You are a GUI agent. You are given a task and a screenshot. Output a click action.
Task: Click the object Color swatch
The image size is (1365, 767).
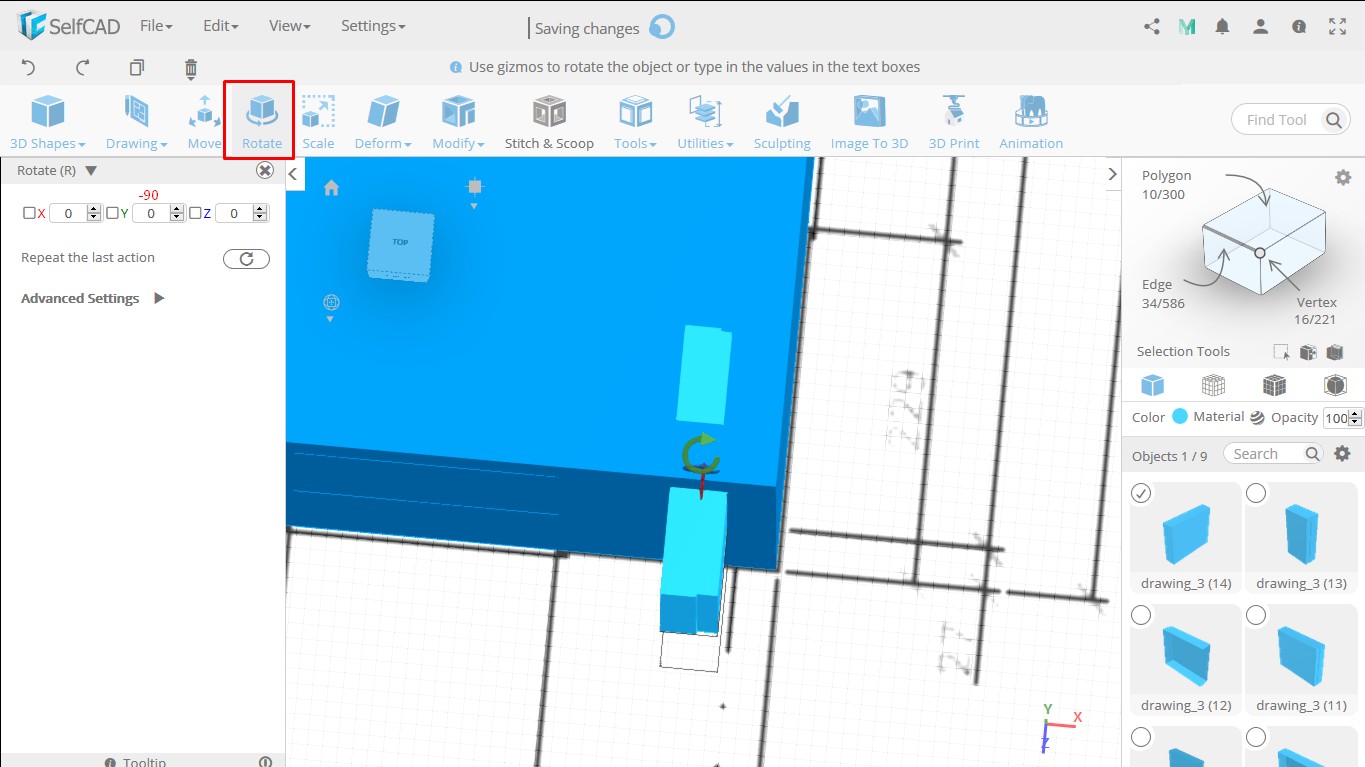click(x=1180, y=417)
